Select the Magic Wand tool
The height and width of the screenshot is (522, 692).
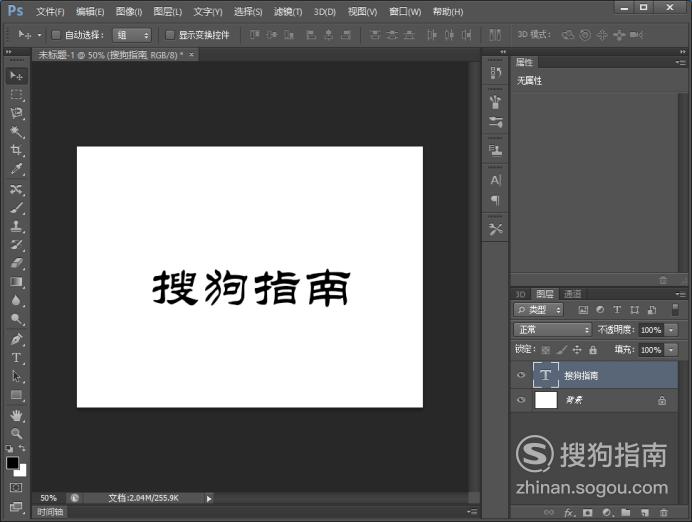tap(16, 131)
